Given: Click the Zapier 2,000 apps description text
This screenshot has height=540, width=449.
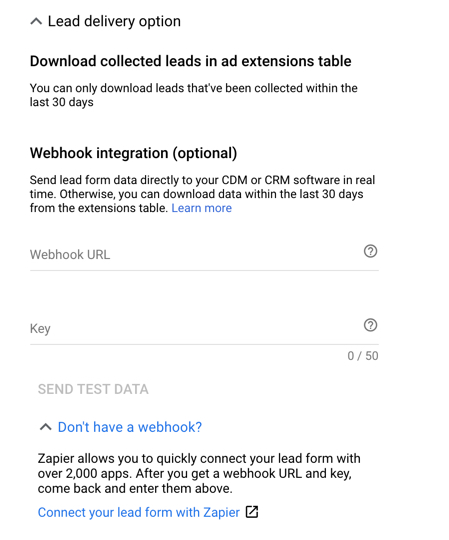Looking at the screenshot, I should pyautogui.click(x=199, y=474).
